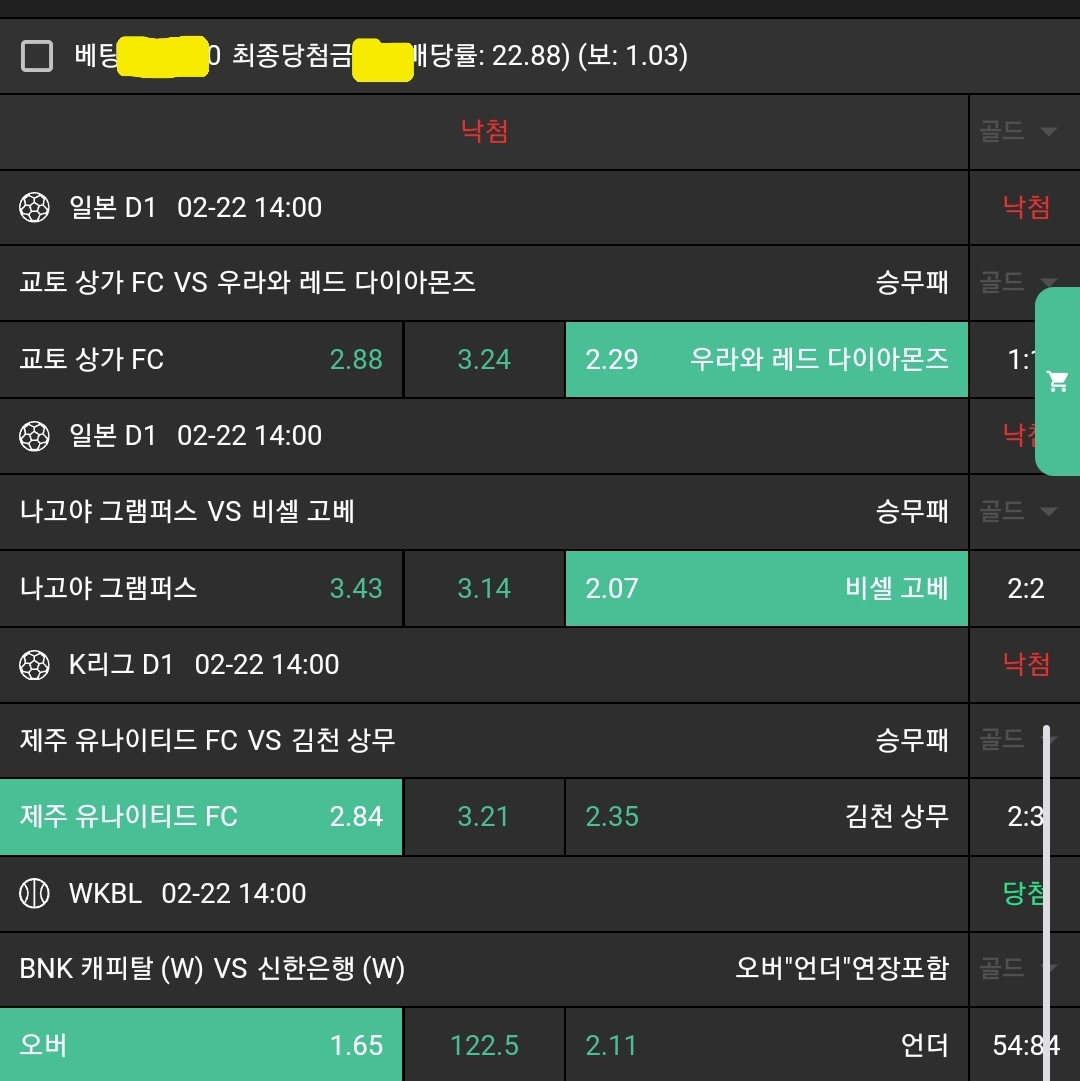Select 김천 상무 win at odds 2.35
Screen dimensions: 1080x1081
[766, 817]
